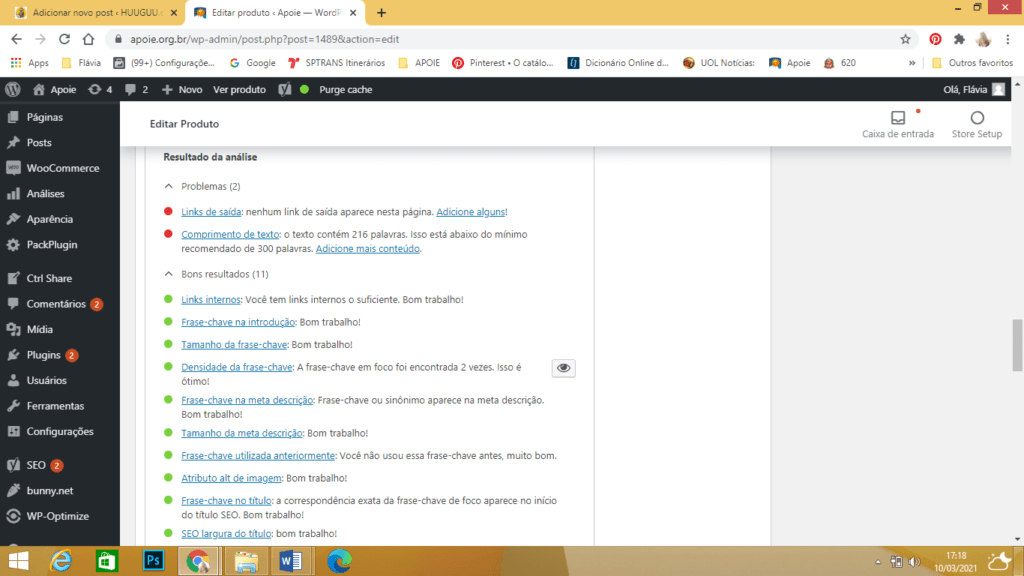1024x576 pixels.
Task: Go to browser home page icon
Action: click(88, 39)
